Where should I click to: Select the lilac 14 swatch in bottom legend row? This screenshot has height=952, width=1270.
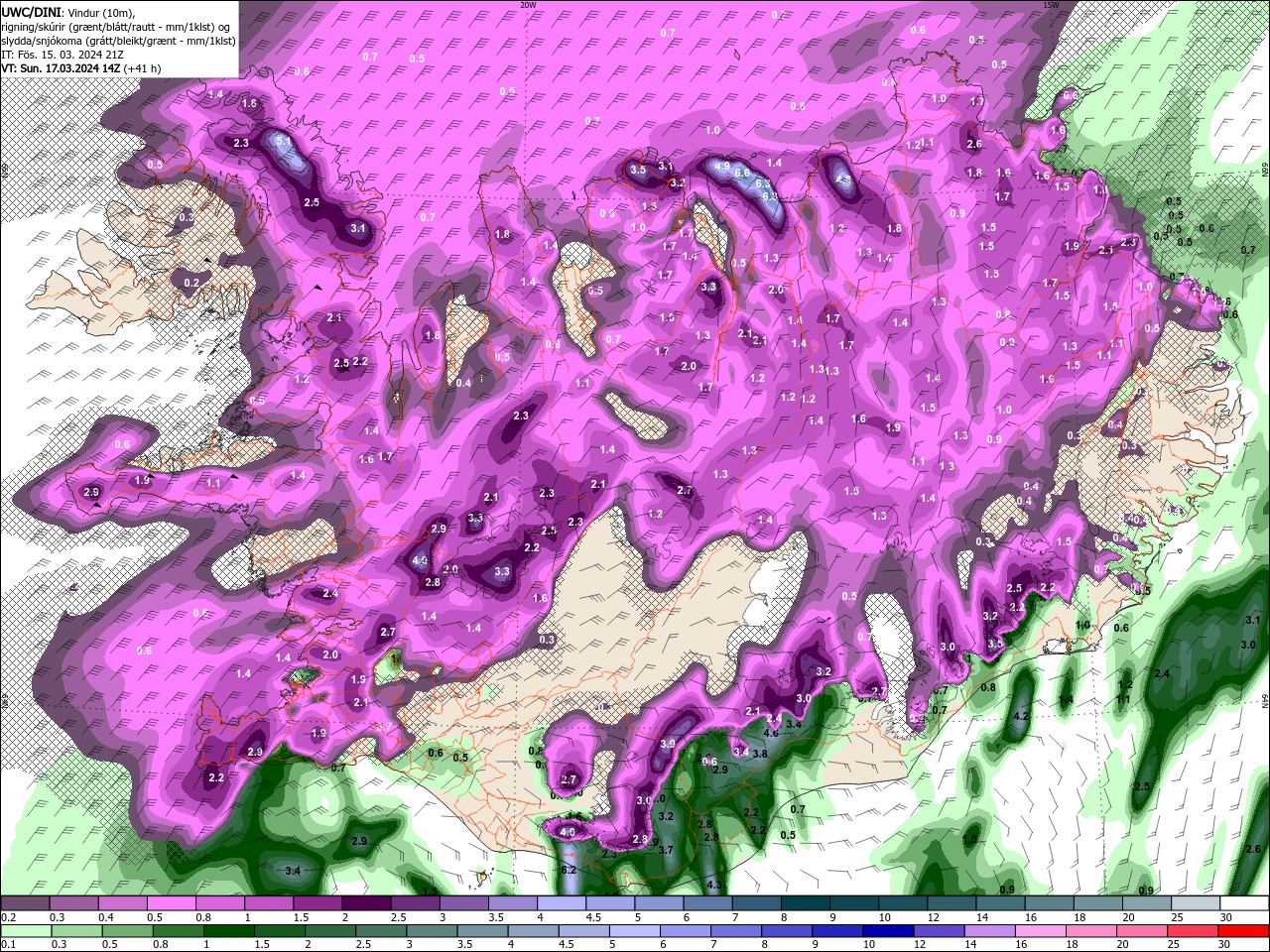click(989, 931)
